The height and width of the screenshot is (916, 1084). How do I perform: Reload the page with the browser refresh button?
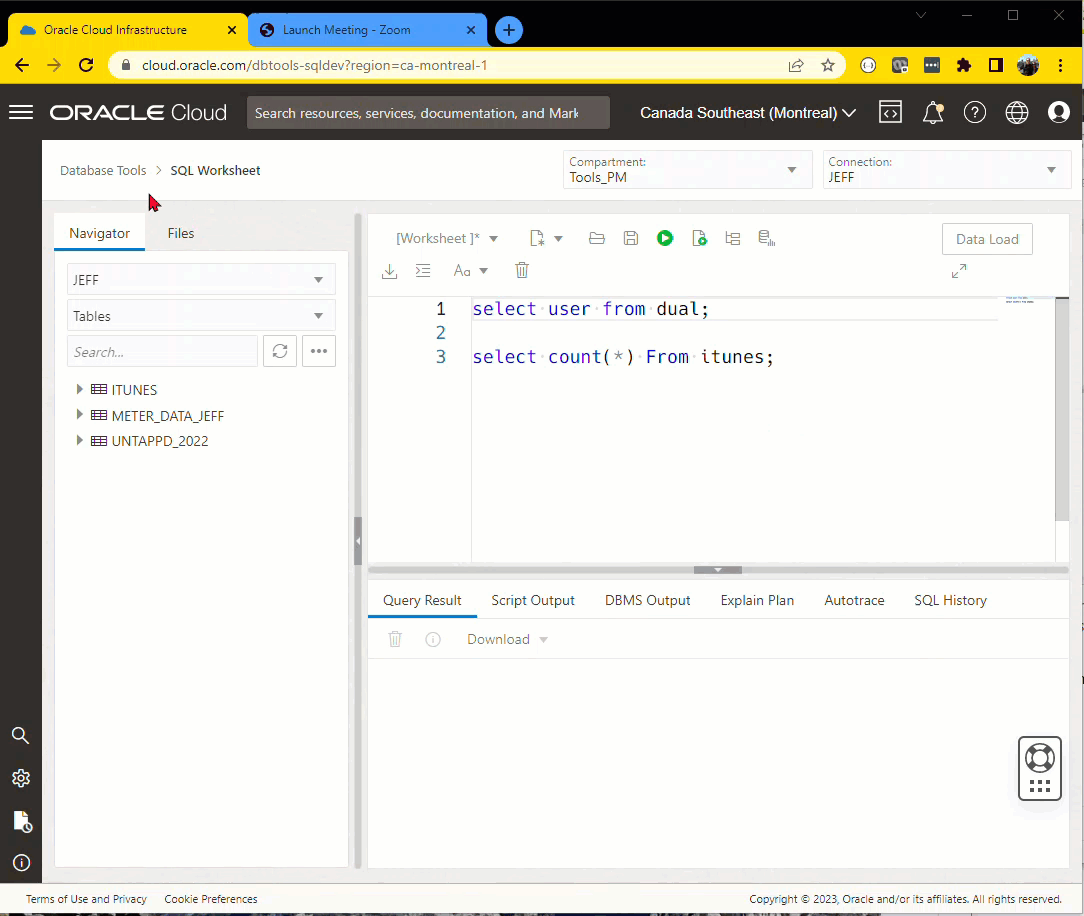click(86, 65)
